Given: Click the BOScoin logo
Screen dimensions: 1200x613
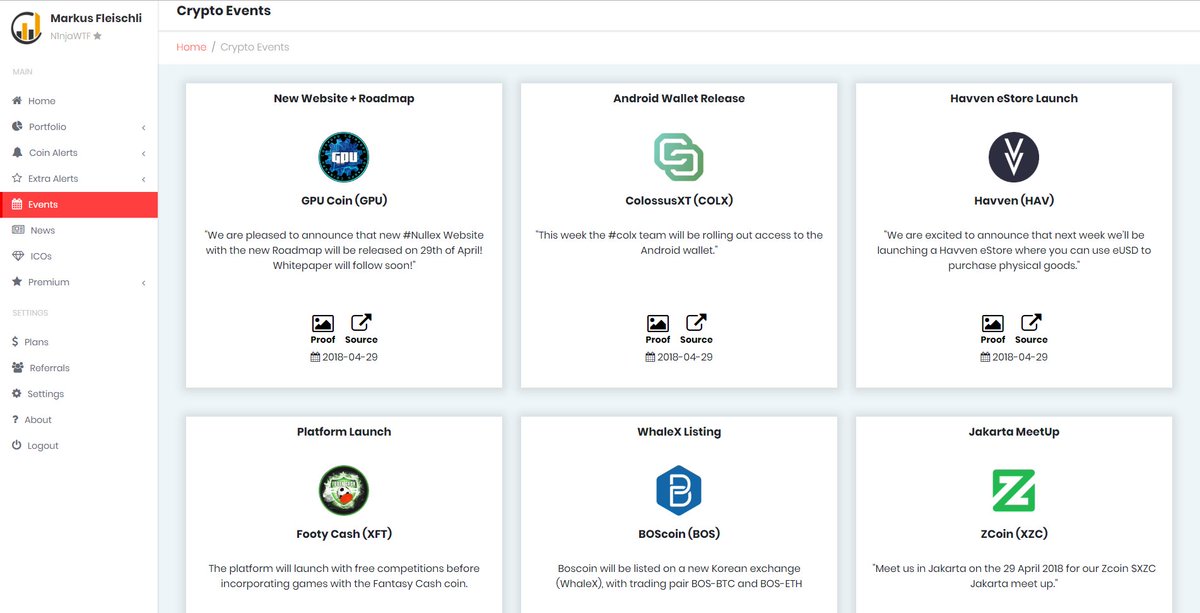Looking at the screenshot, I should [x=679, y=491].
